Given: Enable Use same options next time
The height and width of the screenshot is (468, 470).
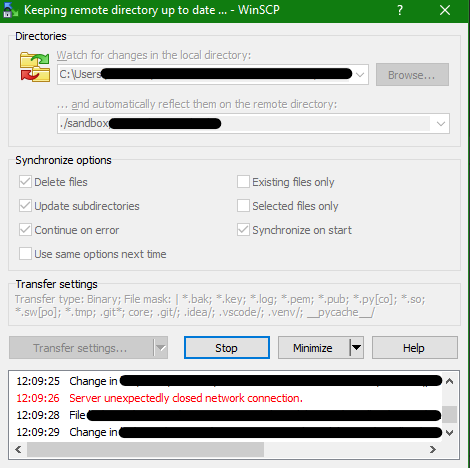Looking at the screenshot, I should click(x=25, y=254).
